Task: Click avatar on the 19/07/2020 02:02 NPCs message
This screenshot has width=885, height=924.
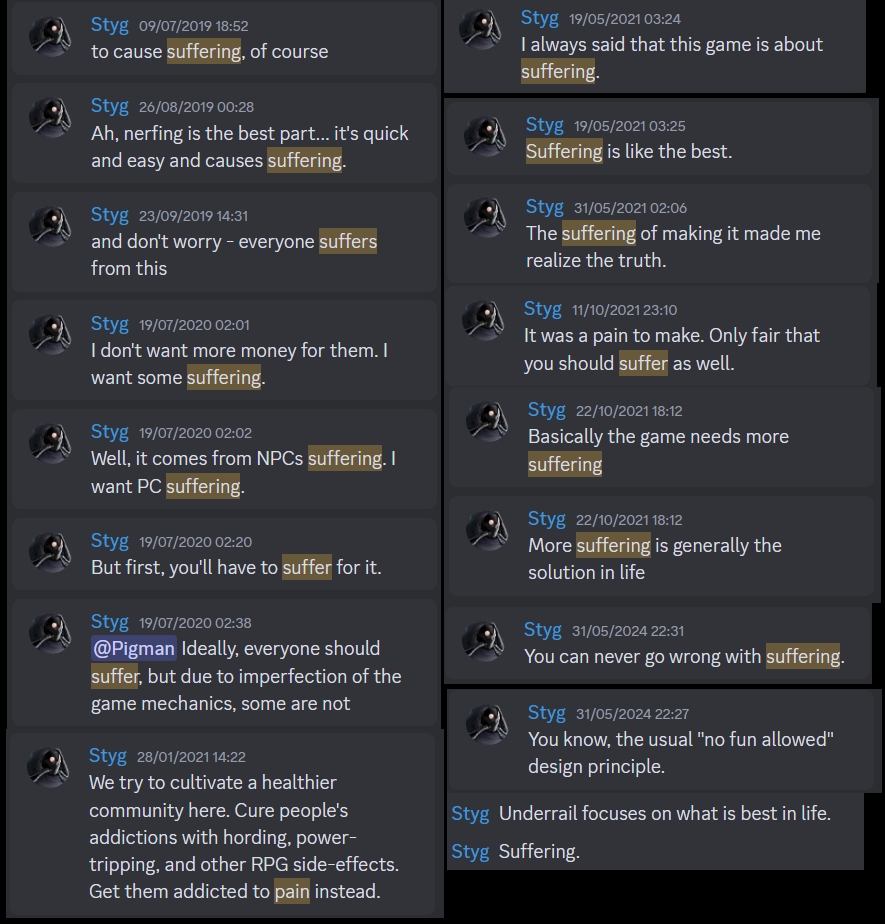Action: [50, 443]
